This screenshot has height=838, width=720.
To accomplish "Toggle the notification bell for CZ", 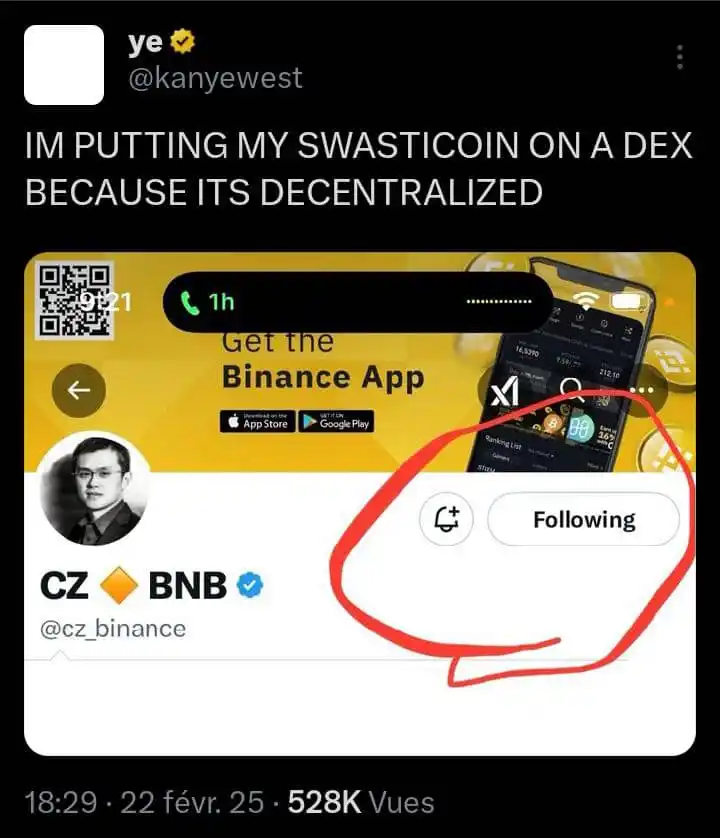I will [446, 519].
